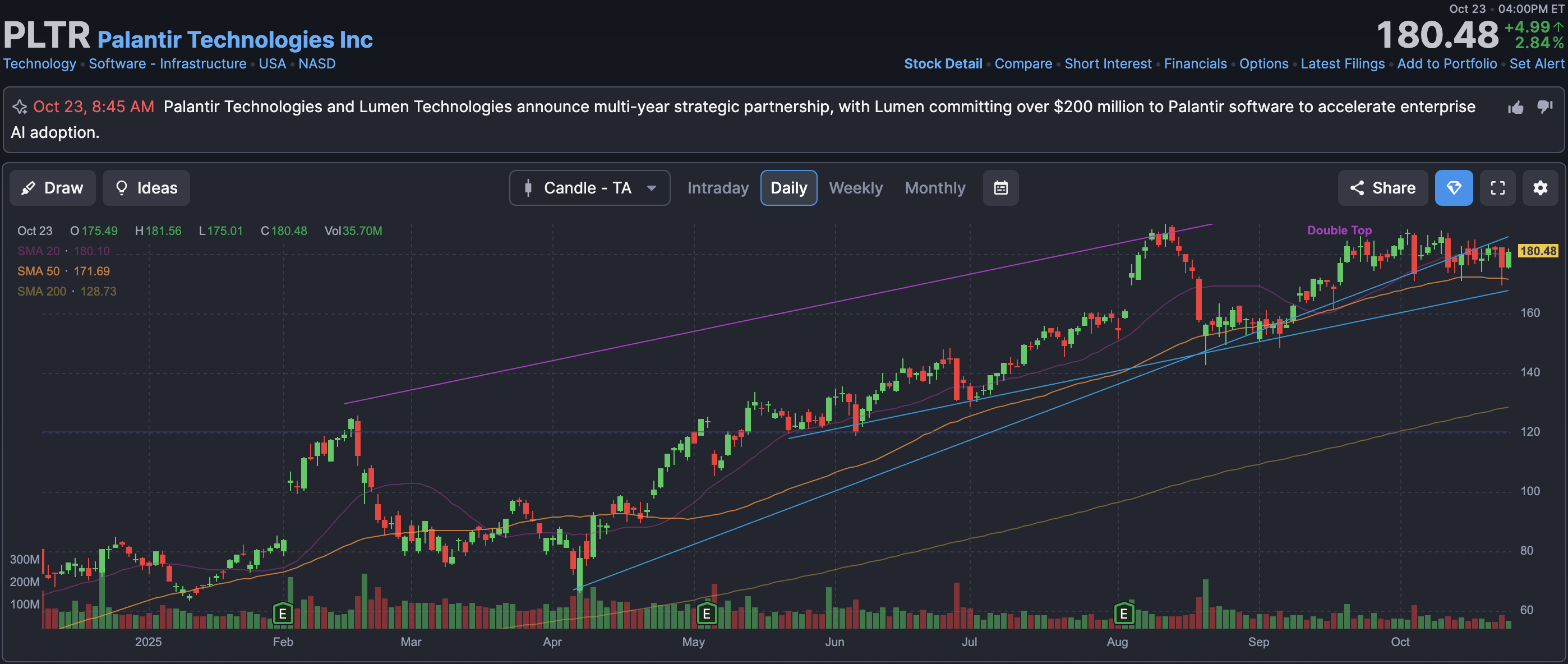Click the August earnings E marker
The image size is (1568, 664).
[x=1124, y=614]
